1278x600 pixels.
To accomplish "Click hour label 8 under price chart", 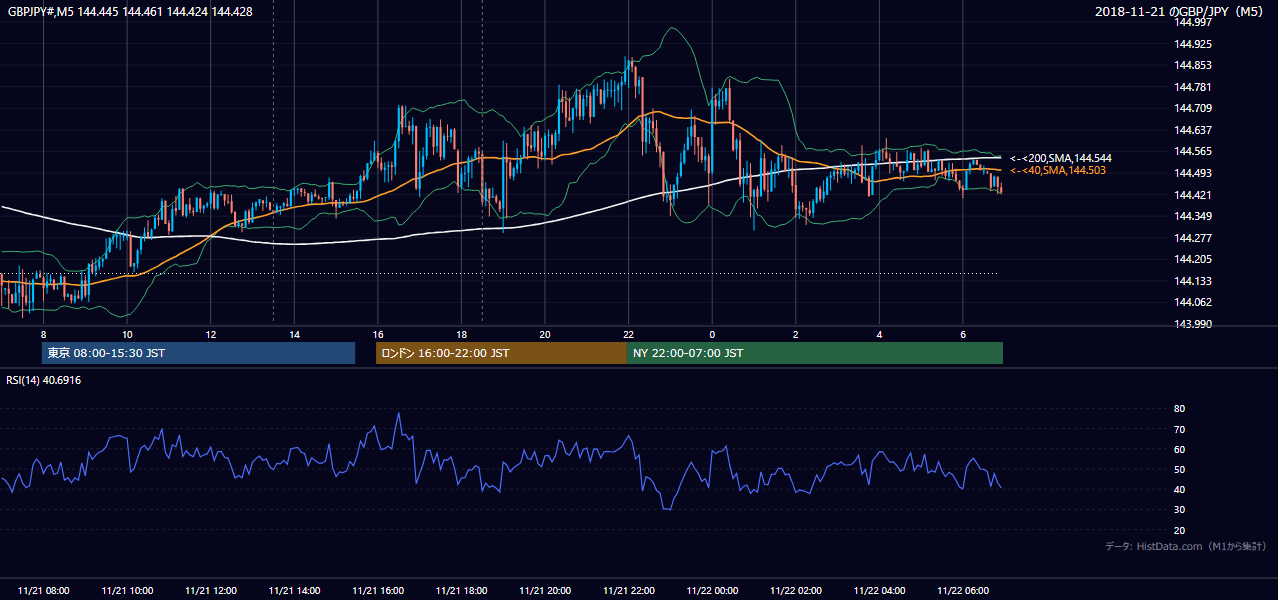I will click(x=43, y=334).
